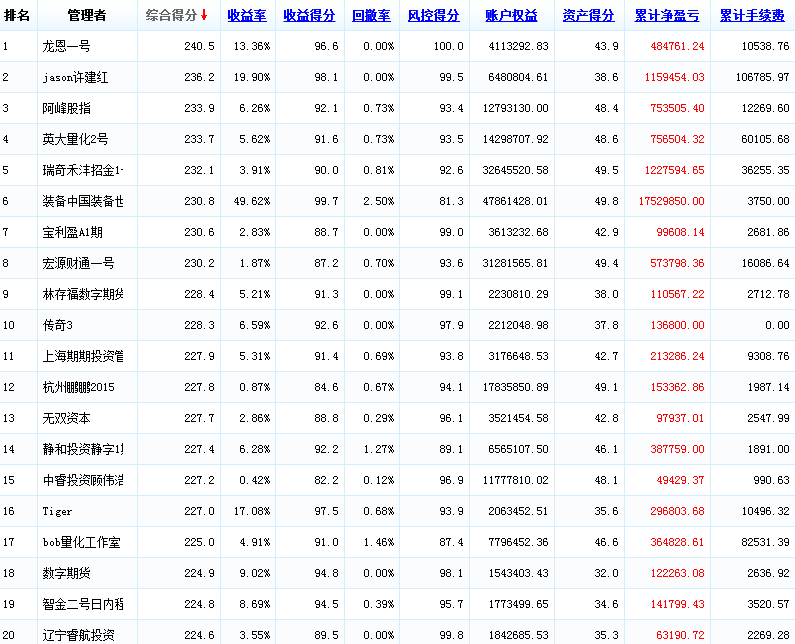Sort by 收益率 column header
The image size is (795, 644).
coord(247,16)
